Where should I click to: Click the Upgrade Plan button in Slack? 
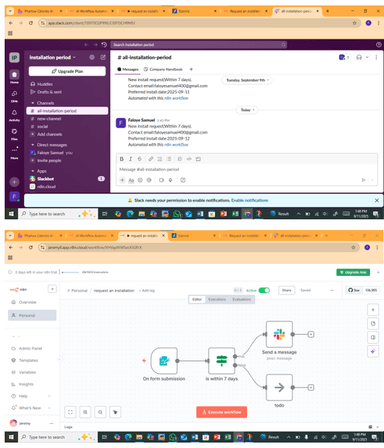click(x=67, y=71)
